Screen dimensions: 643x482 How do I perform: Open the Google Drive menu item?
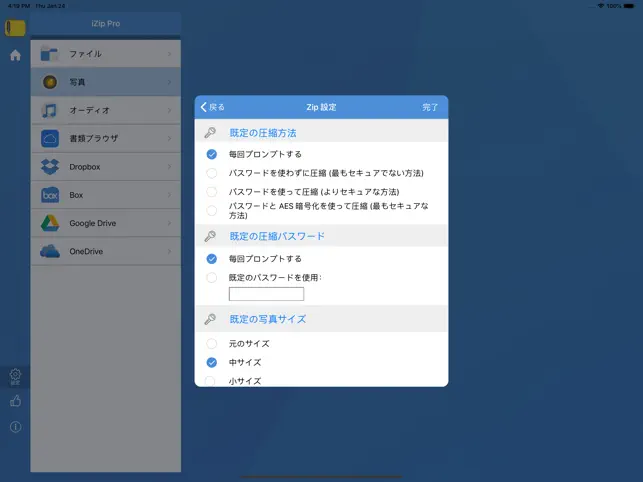[106, 223]
